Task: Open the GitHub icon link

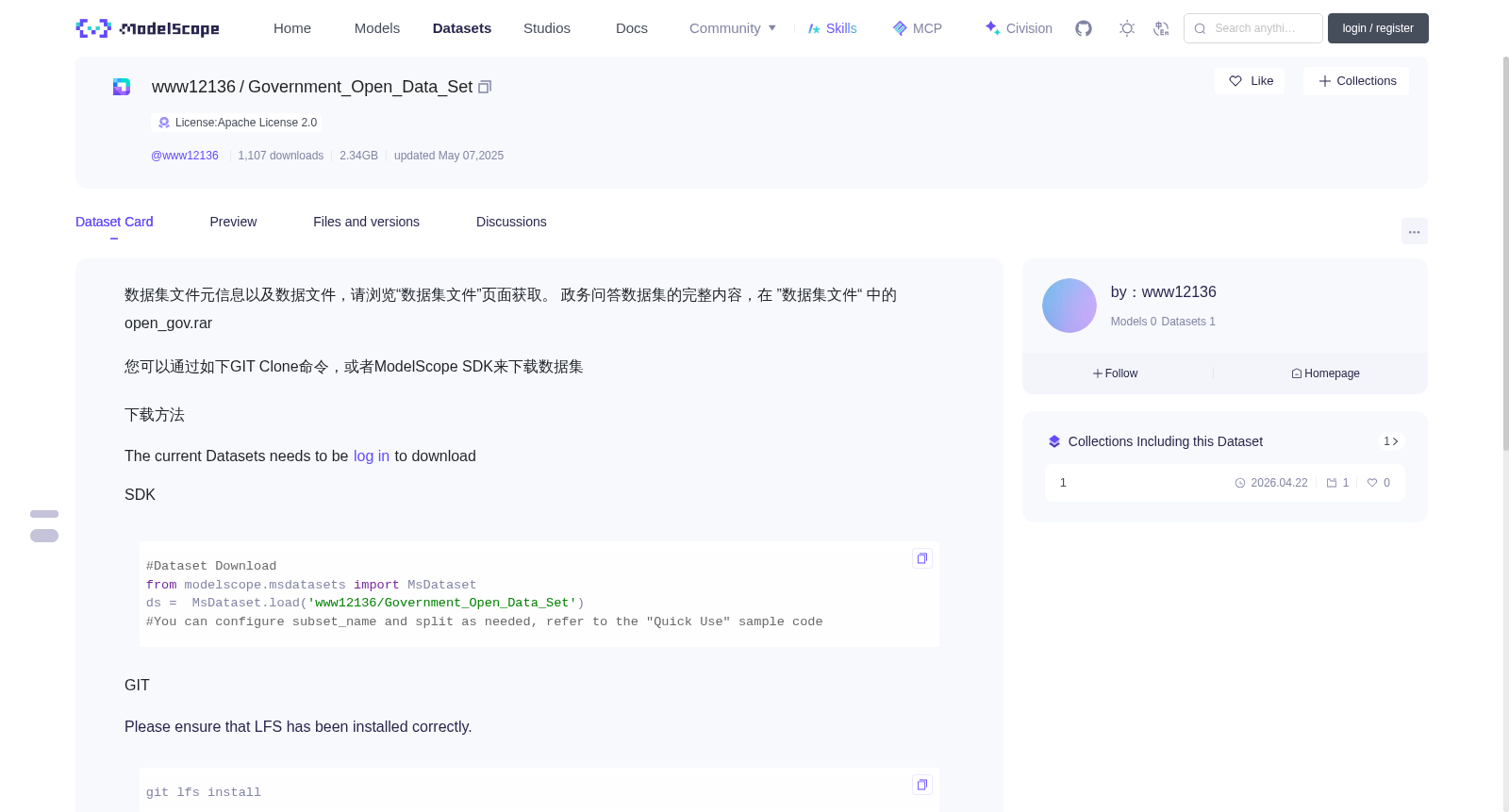Action: point(1084,28)
